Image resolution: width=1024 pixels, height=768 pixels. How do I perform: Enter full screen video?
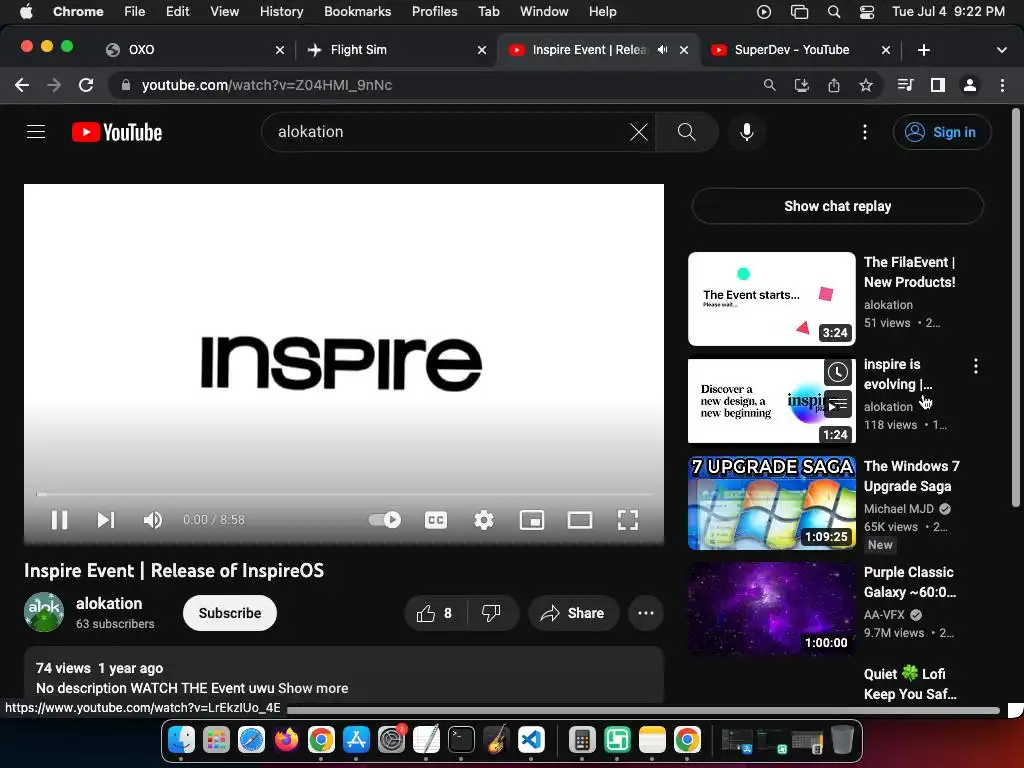pyautogui.click(x=628, y=520)
